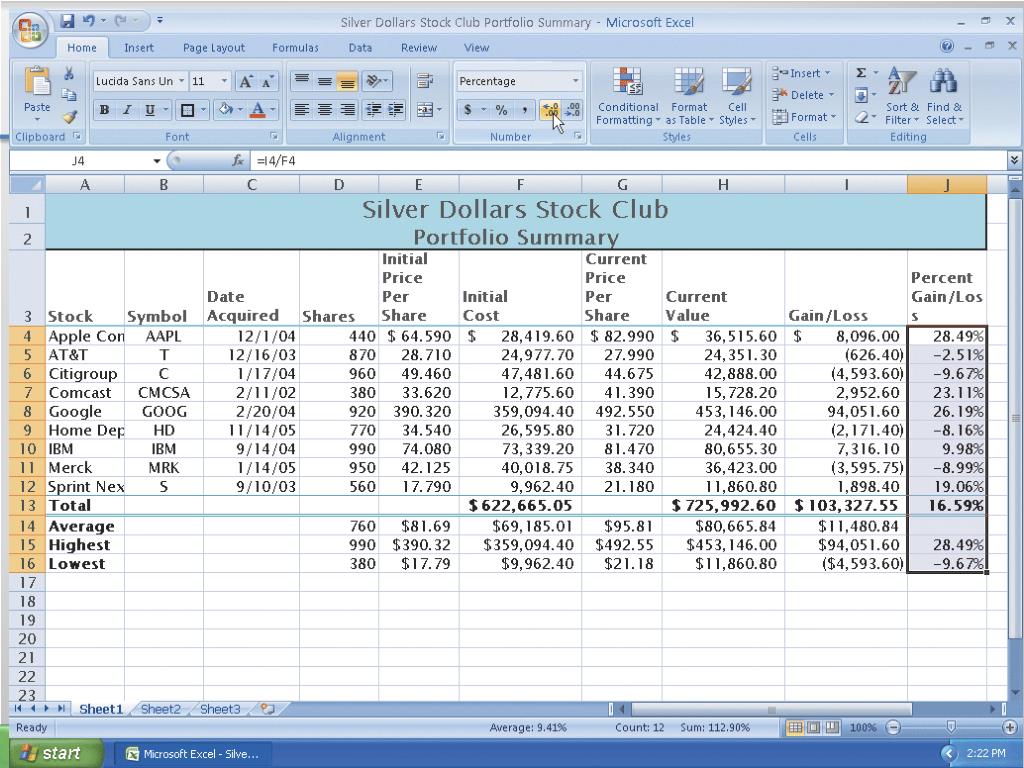Click the formula bar showing =I4/F4
The width and height of the screenshot is (1024, 768).
[628, 161]
